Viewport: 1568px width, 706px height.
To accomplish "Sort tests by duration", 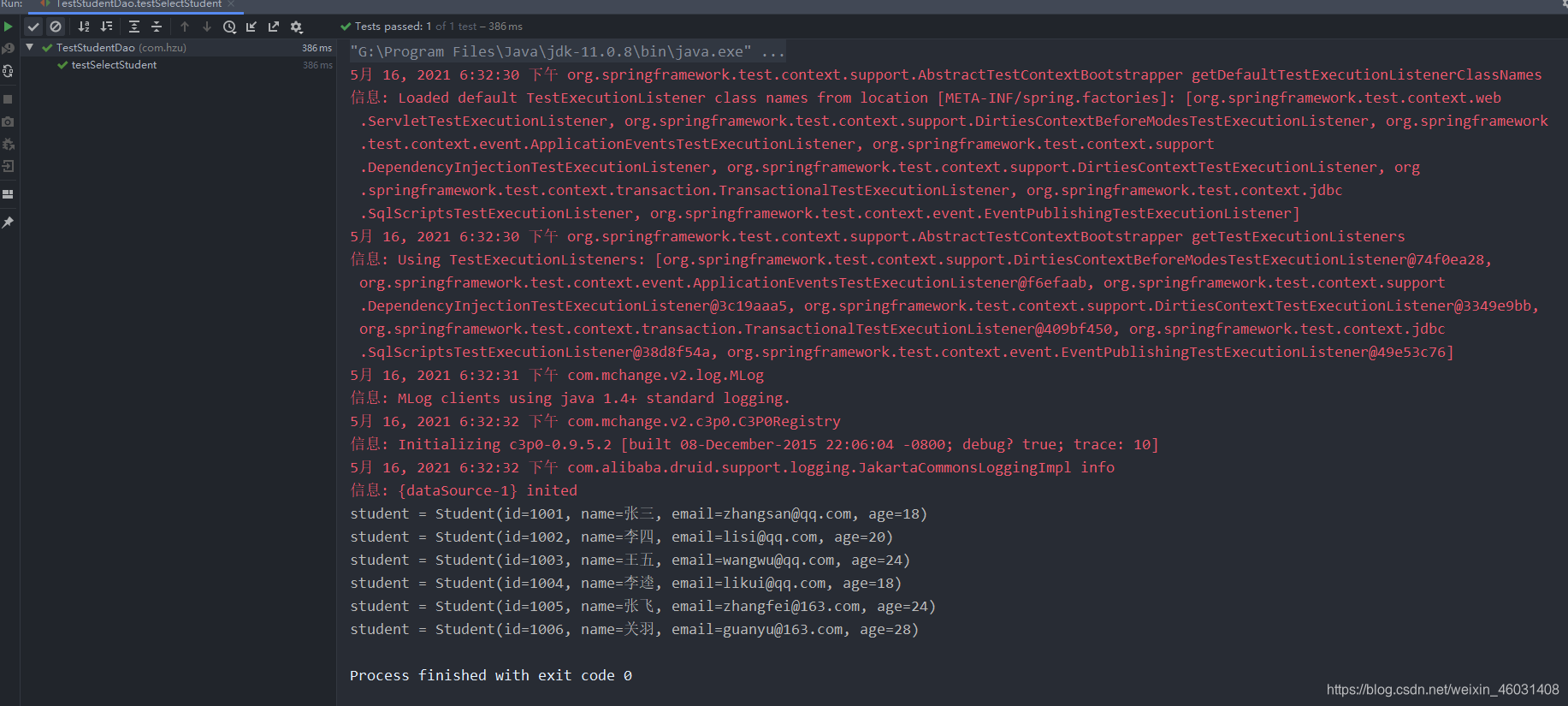I will 107,27.
